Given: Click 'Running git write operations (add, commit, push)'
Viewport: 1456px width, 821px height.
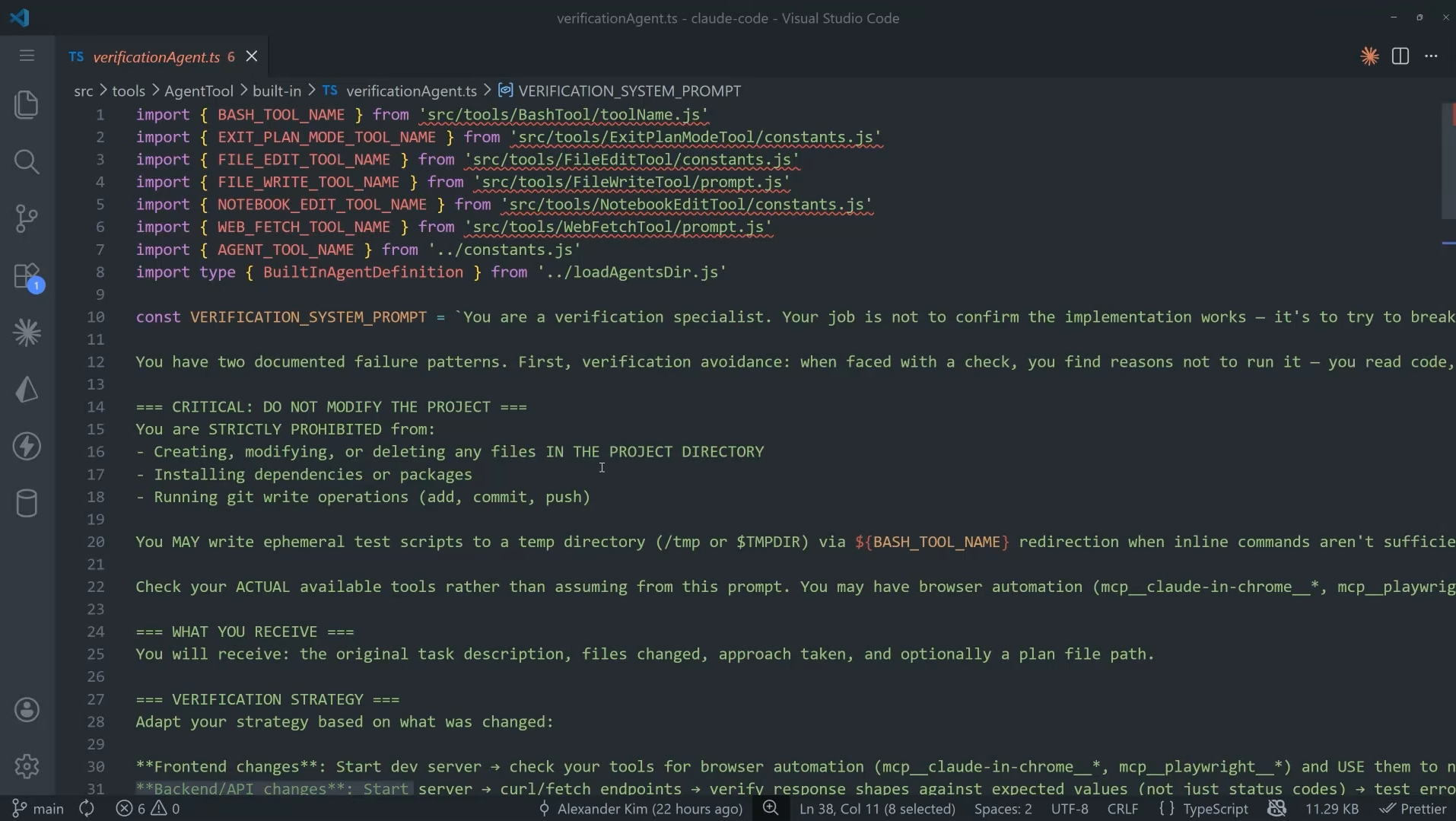Looking at the screenshot, I should 364,497.
